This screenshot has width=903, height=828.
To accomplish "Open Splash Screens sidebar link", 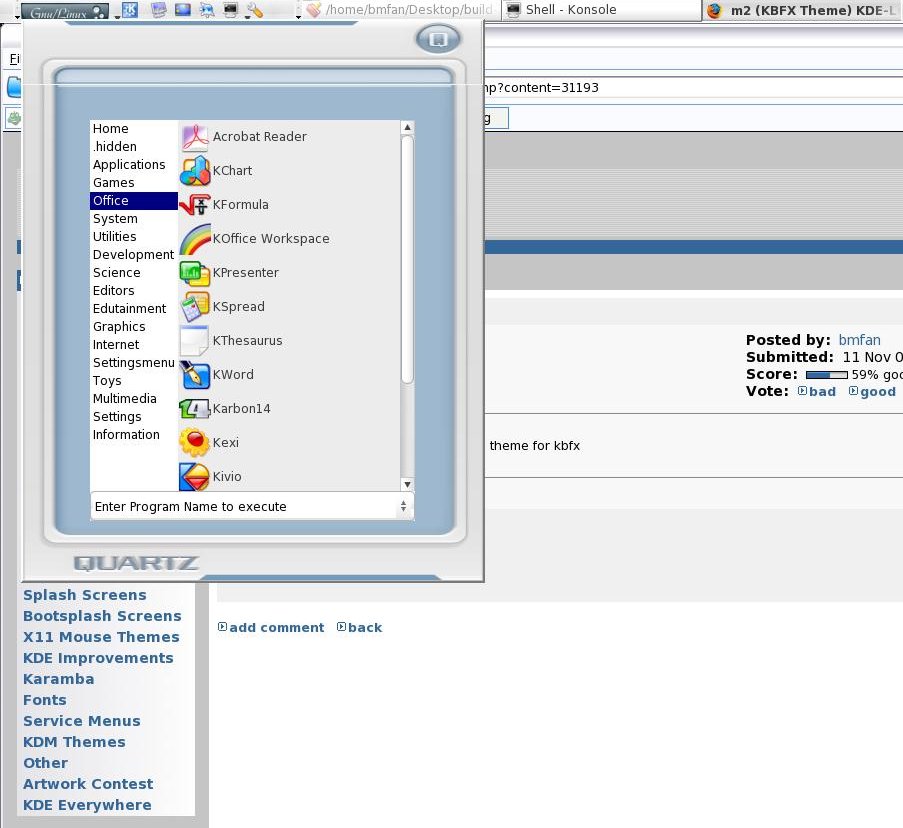I will [85, 595].
